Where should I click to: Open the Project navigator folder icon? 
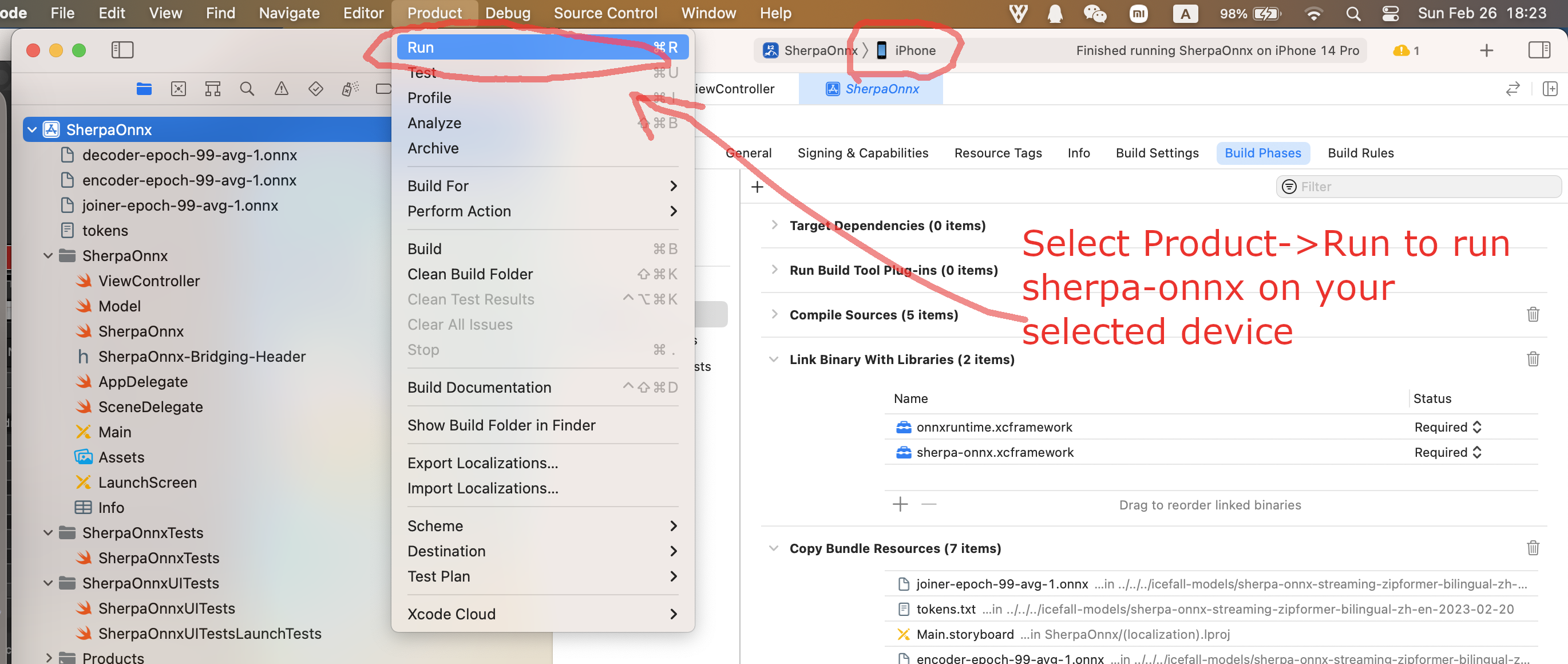(x=144, y=89)
